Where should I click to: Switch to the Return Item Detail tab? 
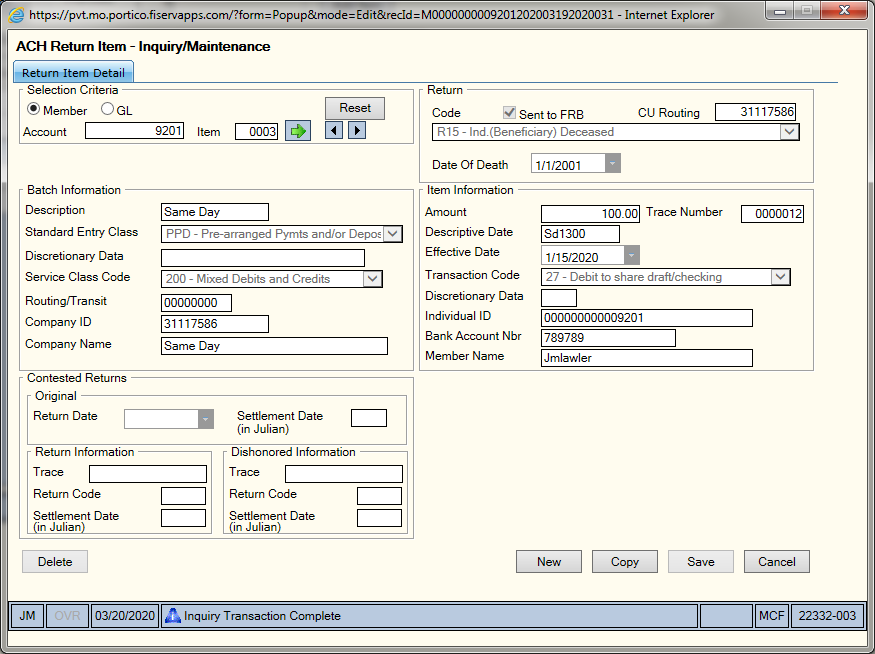(x=73, y=73)
